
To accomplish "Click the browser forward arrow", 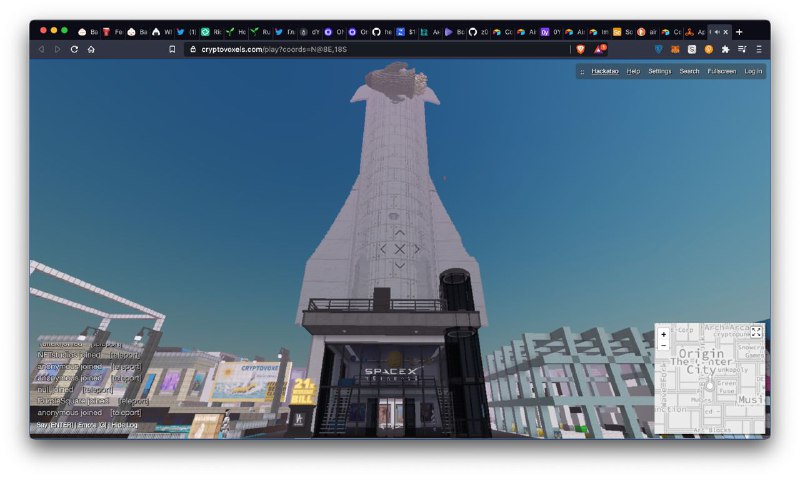I will click(x=58, y=49).
